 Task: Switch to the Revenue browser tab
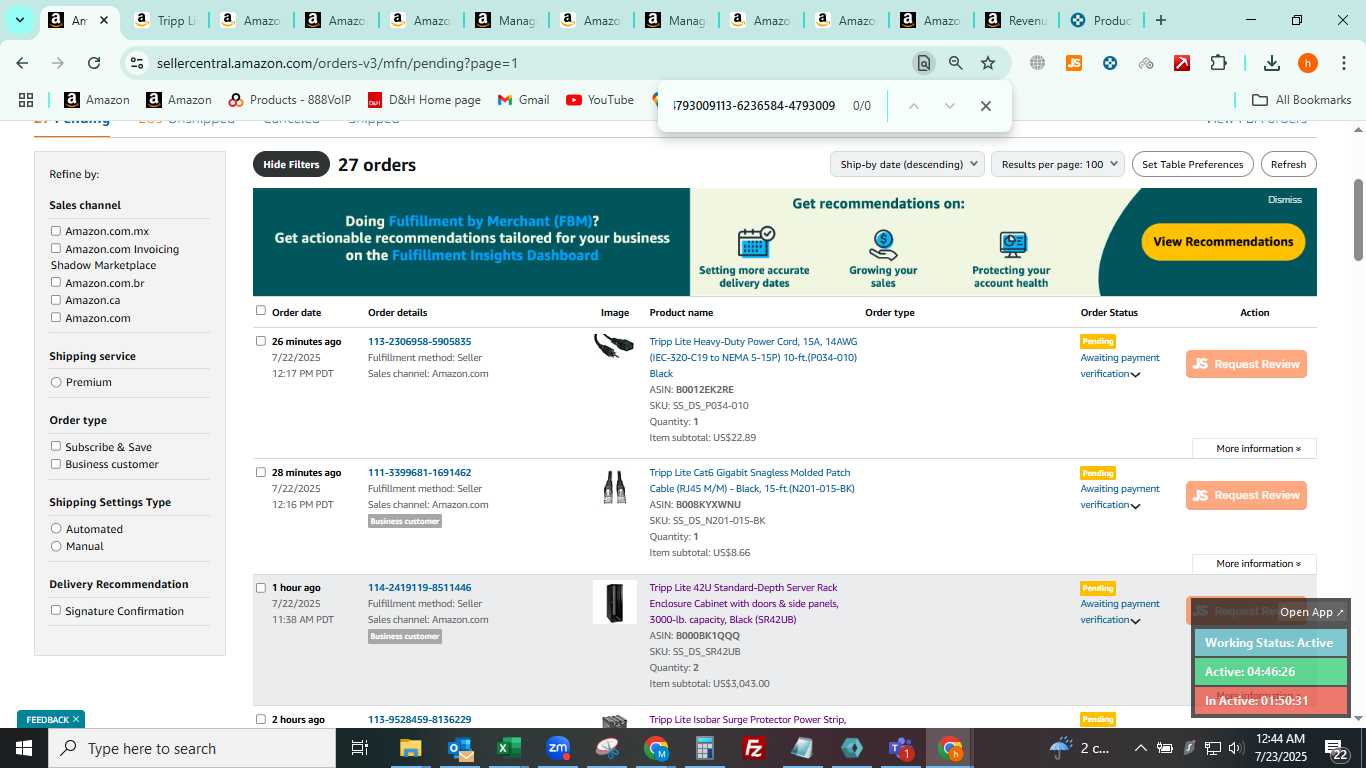click(x=1018, y=20)
